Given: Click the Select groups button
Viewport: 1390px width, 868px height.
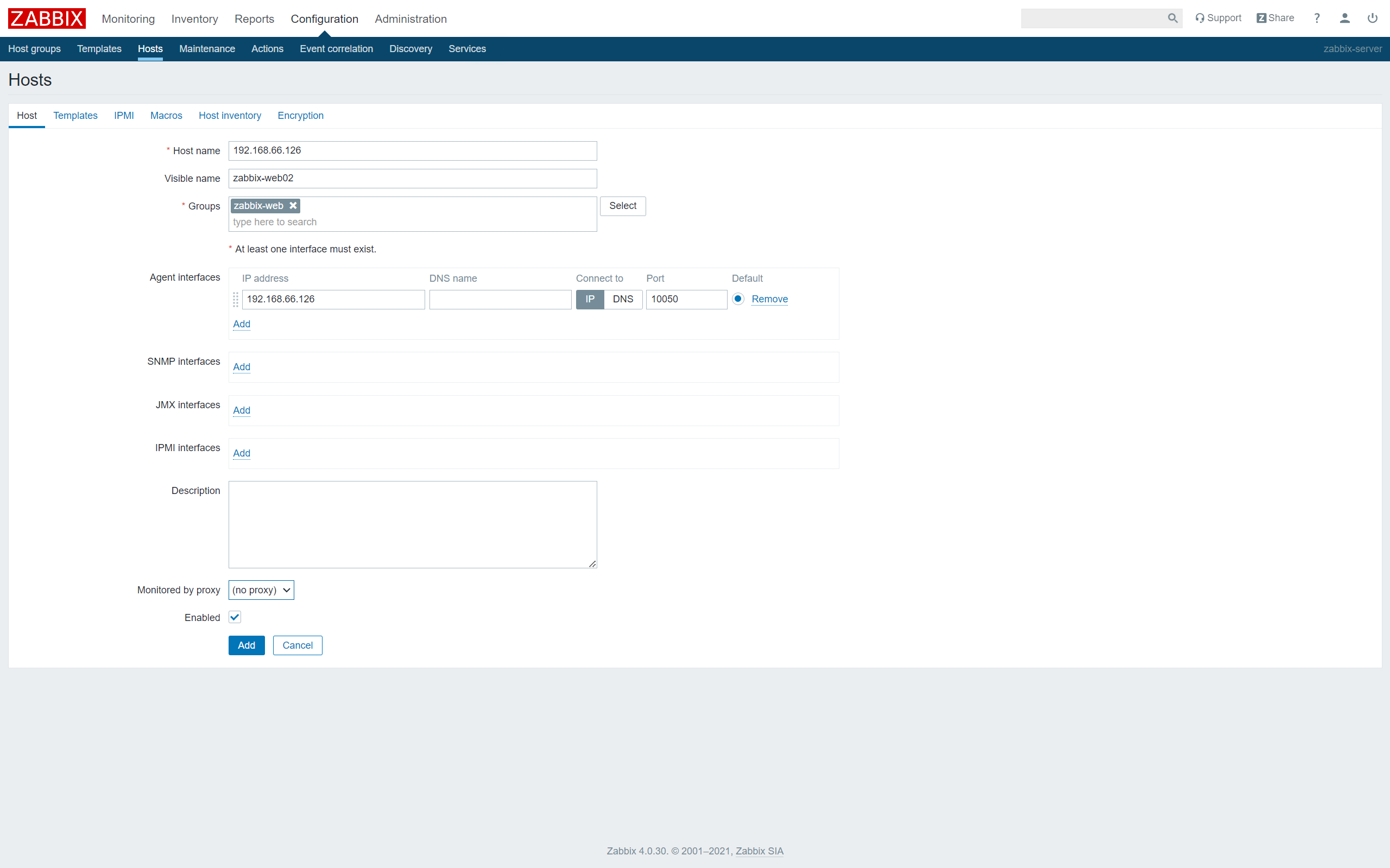Looking at the screenshot, I should click(x=623, y=206).
